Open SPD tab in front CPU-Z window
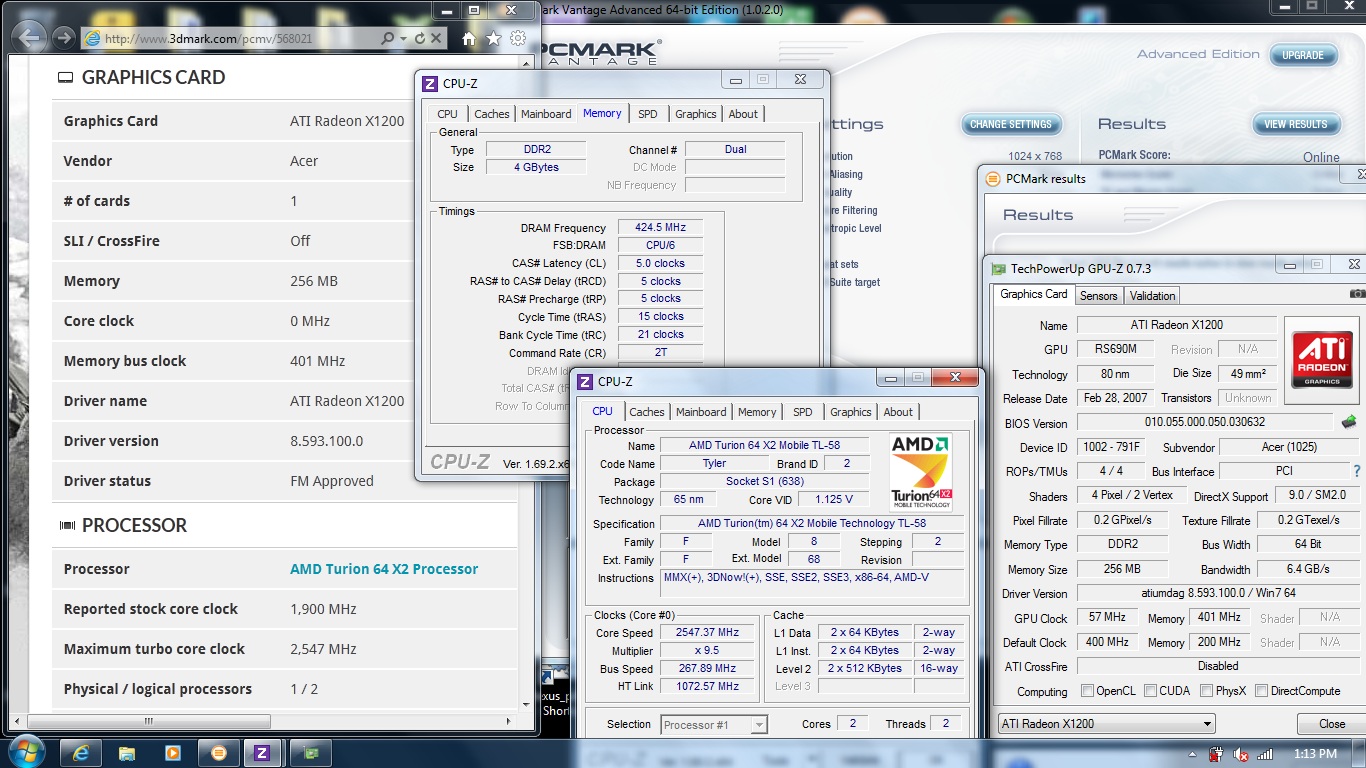Image resolution: width=1366 pixels, height=768 pixels. [803, 412]
